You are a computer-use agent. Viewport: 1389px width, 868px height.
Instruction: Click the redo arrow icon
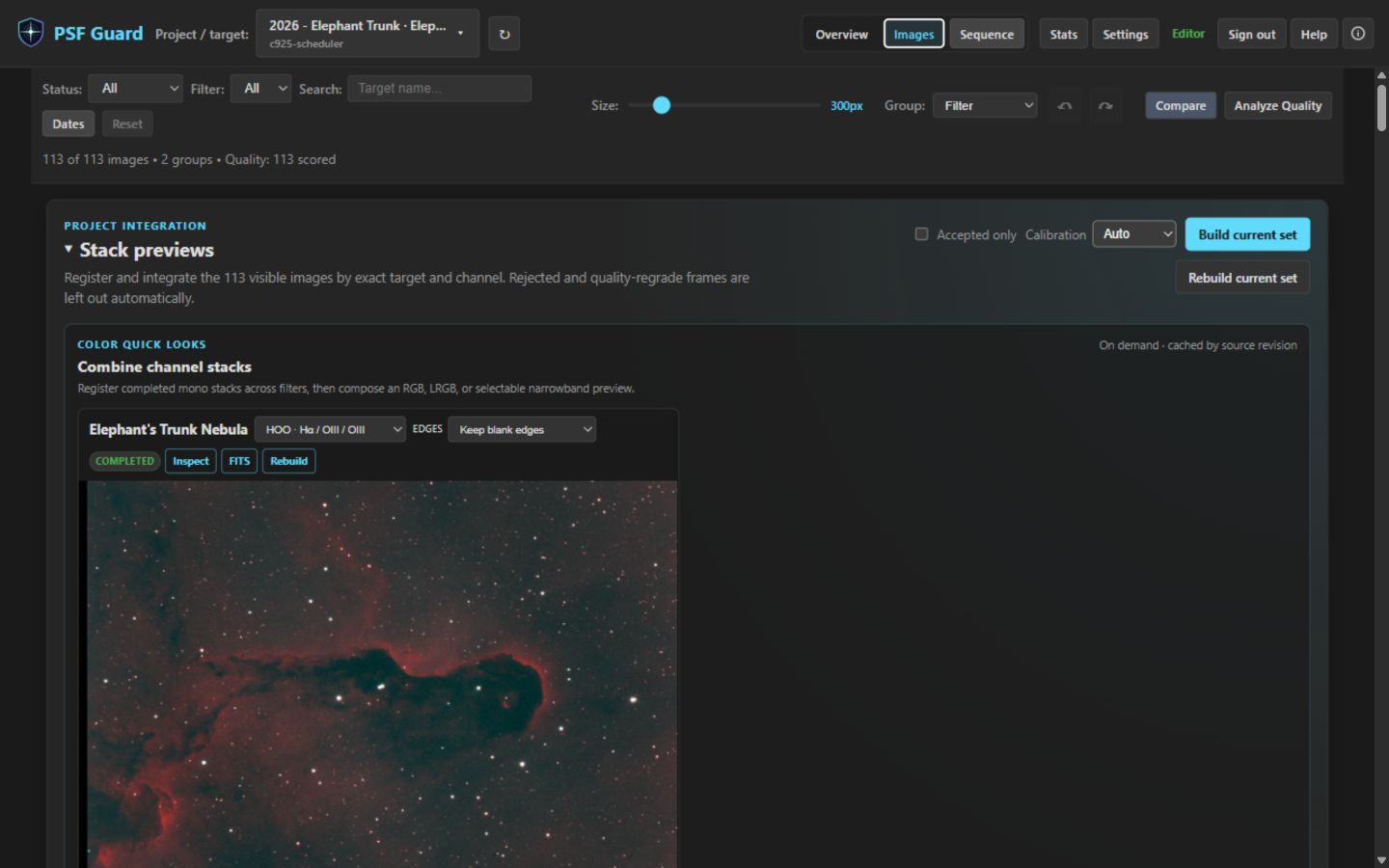pos(1105,105)
